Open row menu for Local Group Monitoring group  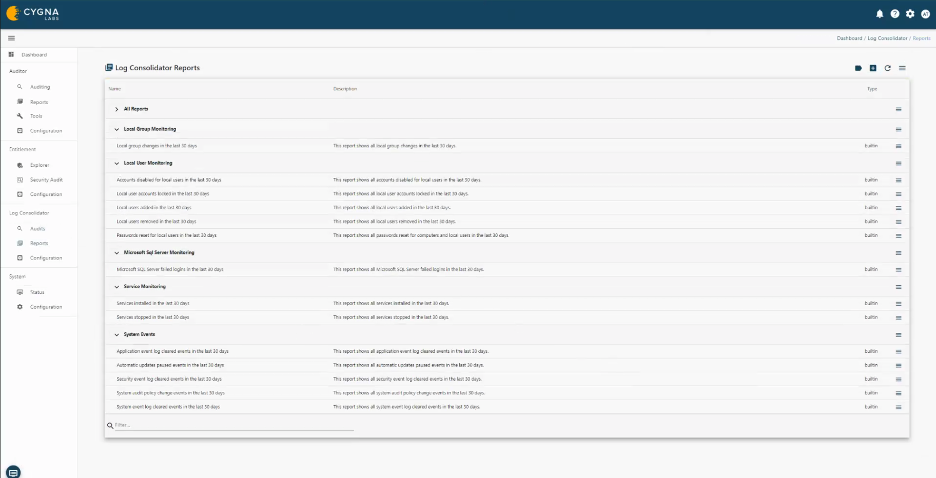click(x=898, y=129)
